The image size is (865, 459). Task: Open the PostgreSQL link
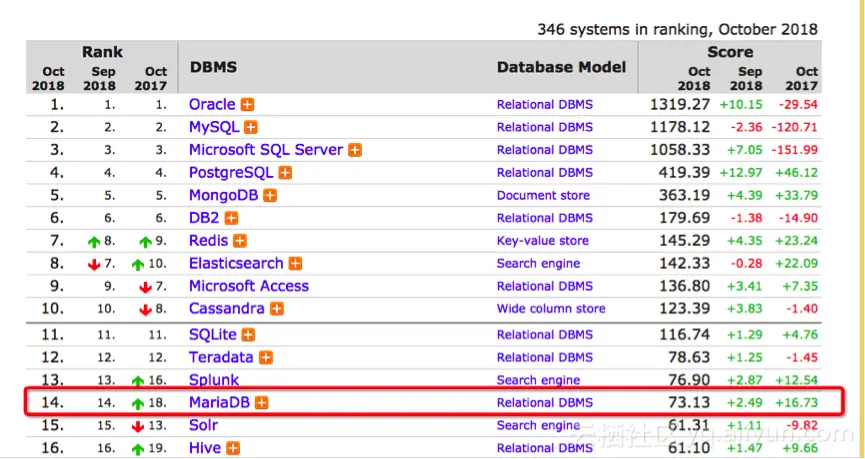pos(231,173)
